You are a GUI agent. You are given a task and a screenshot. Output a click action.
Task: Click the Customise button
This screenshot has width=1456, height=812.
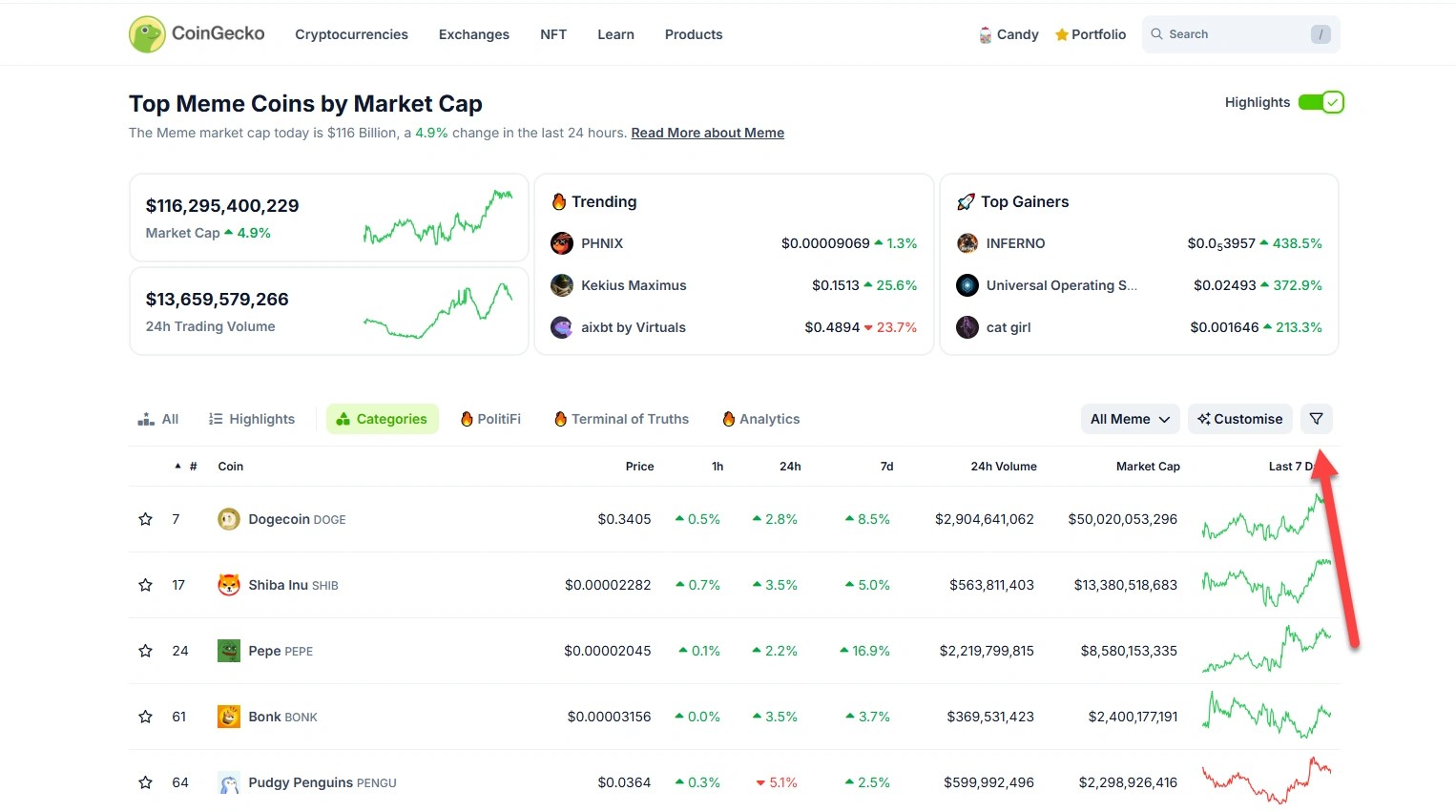pyautogui.click(x=1240, y=419)
